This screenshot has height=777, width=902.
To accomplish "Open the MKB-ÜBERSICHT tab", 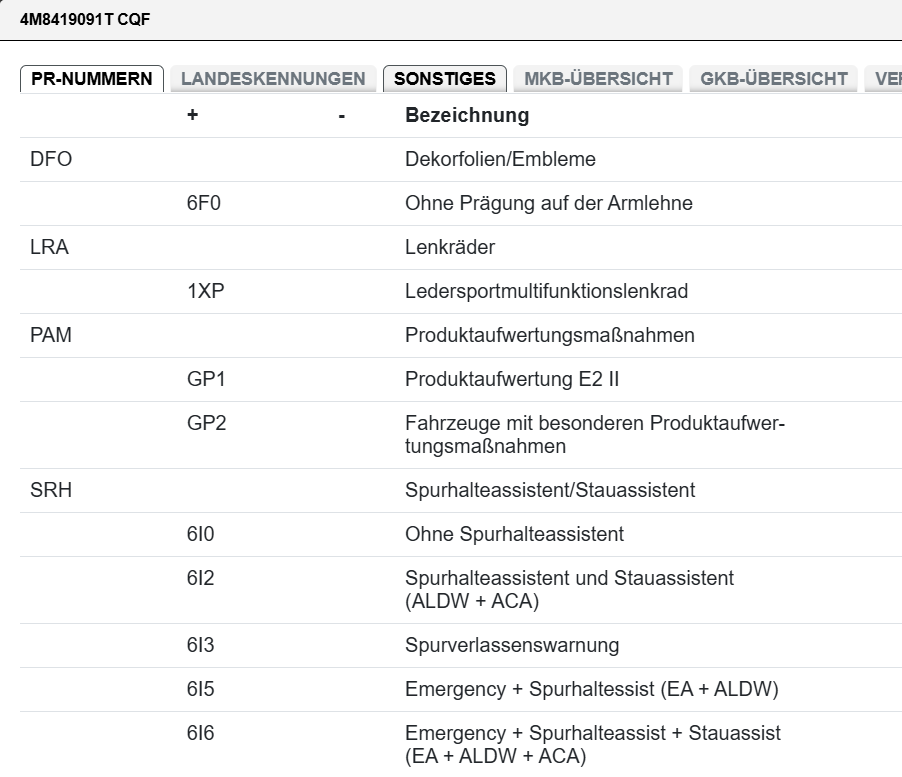I will tap(599, 79).
